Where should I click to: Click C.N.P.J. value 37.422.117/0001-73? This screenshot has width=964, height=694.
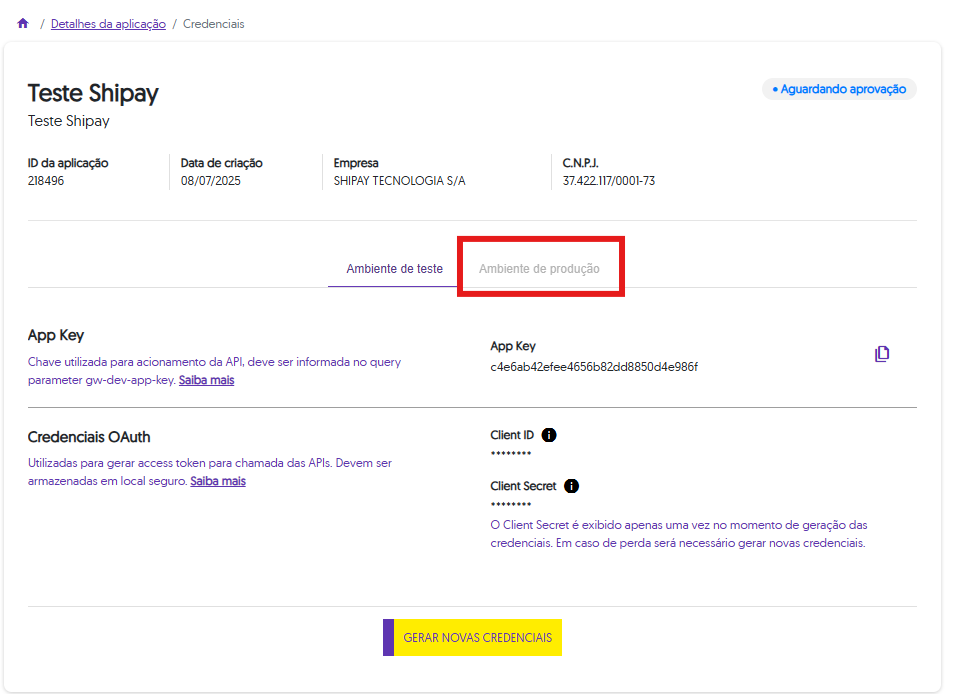(609, 181)
